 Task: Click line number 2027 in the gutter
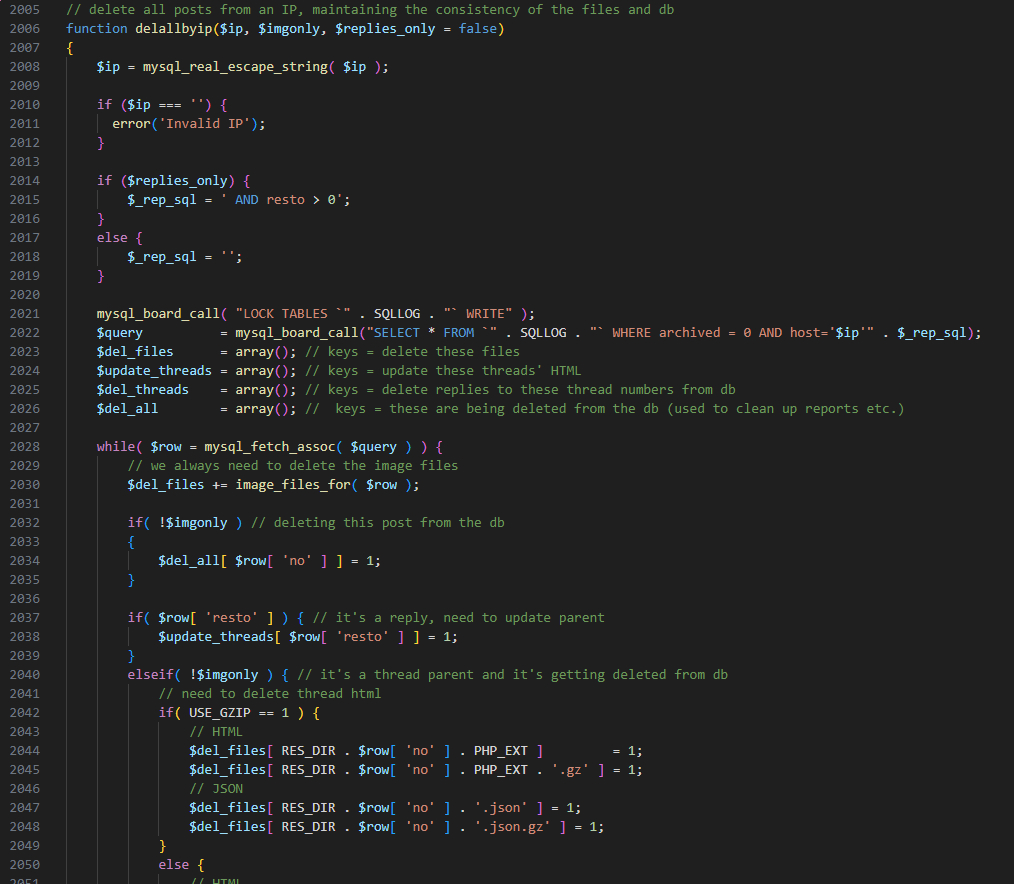tap(25, 427)
